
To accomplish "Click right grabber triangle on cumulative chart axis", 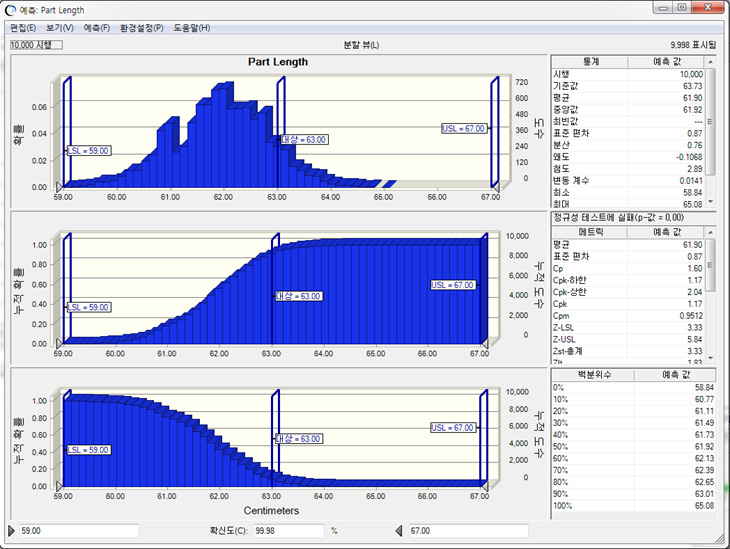I will 485,344.
